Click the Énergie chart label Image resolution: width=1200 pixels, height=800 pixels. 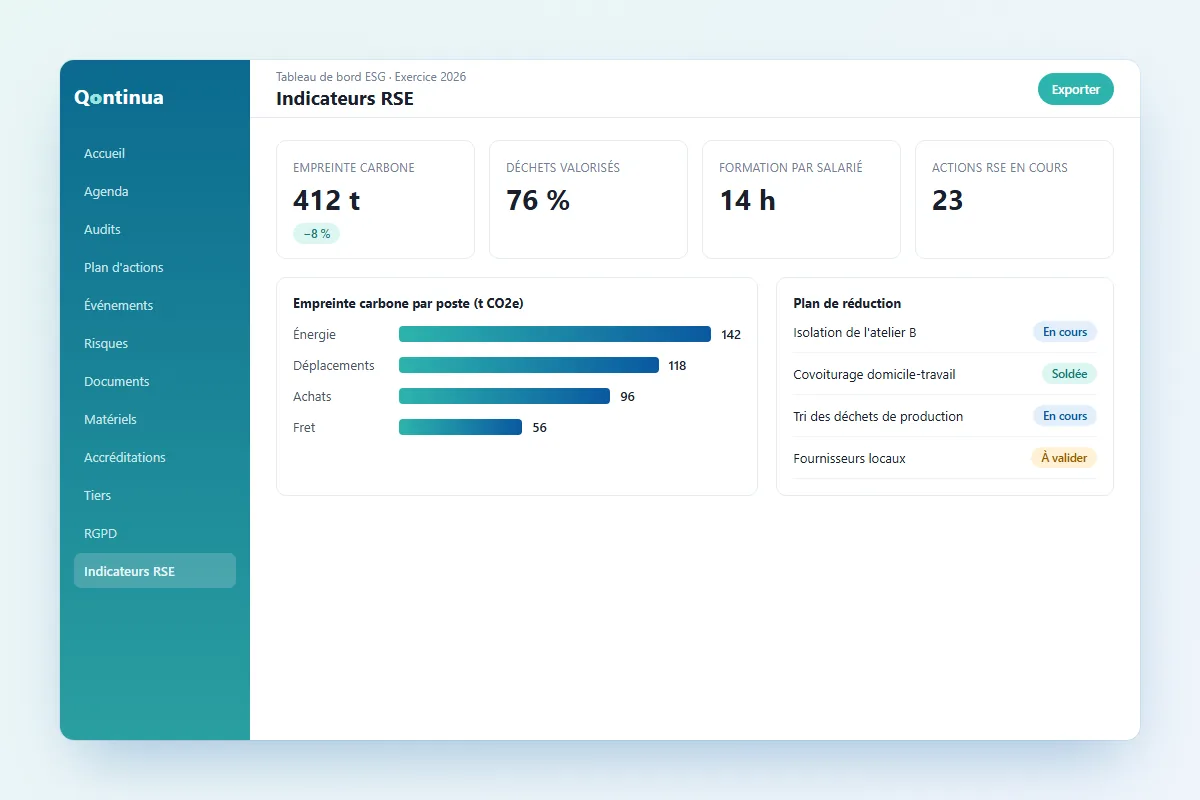pos(315,335)
